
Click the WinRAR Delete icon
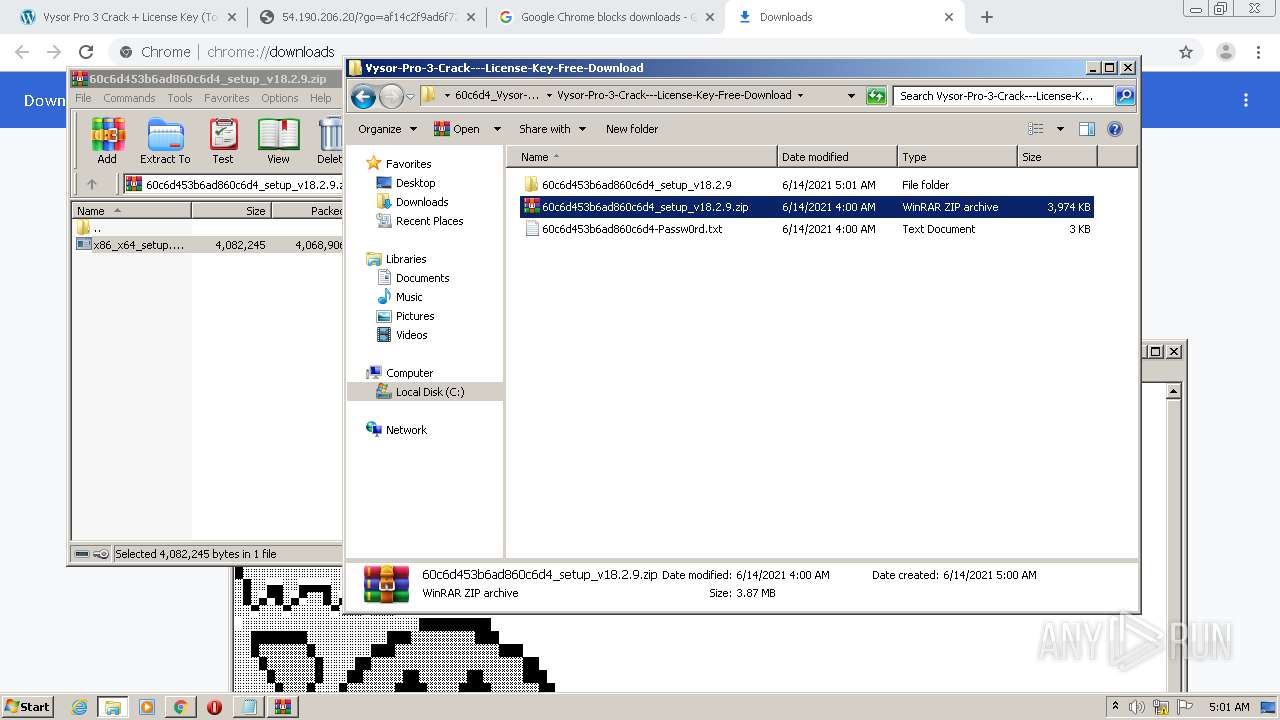[329, 140]
